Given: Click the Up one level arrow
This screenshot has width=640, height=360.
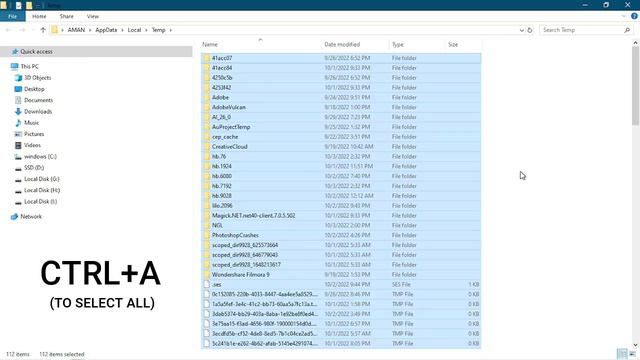Looking at the screenshot, I should [x=43, y=30].
